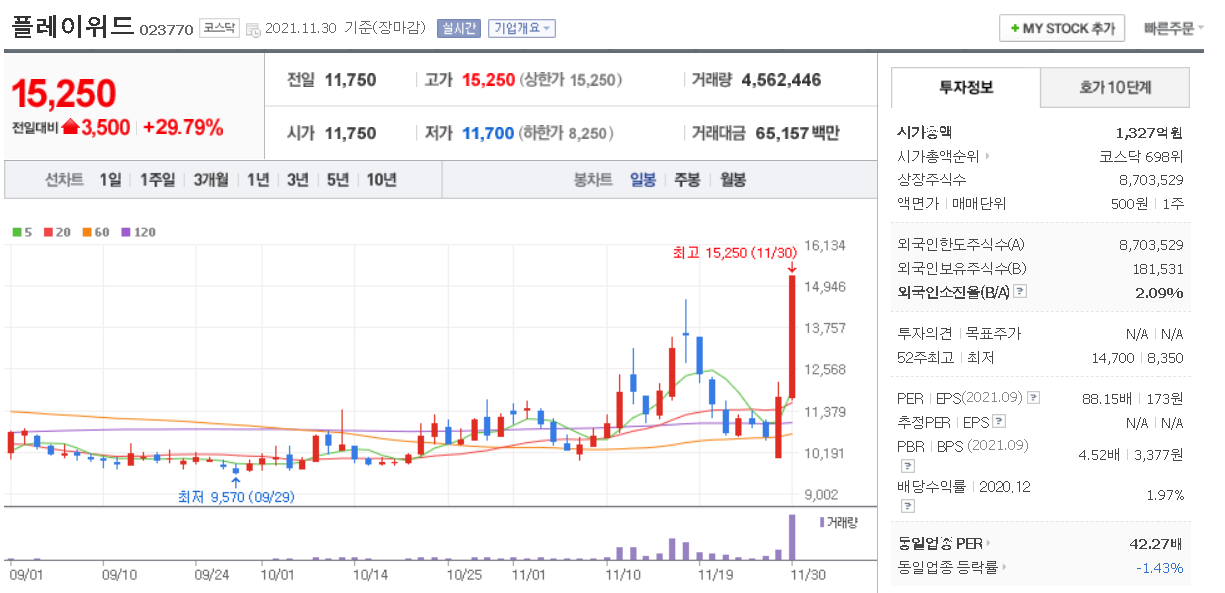Expand the 기업개요 dropdown
Viewport: 1225px width, 593px height.
click(522, 28)
